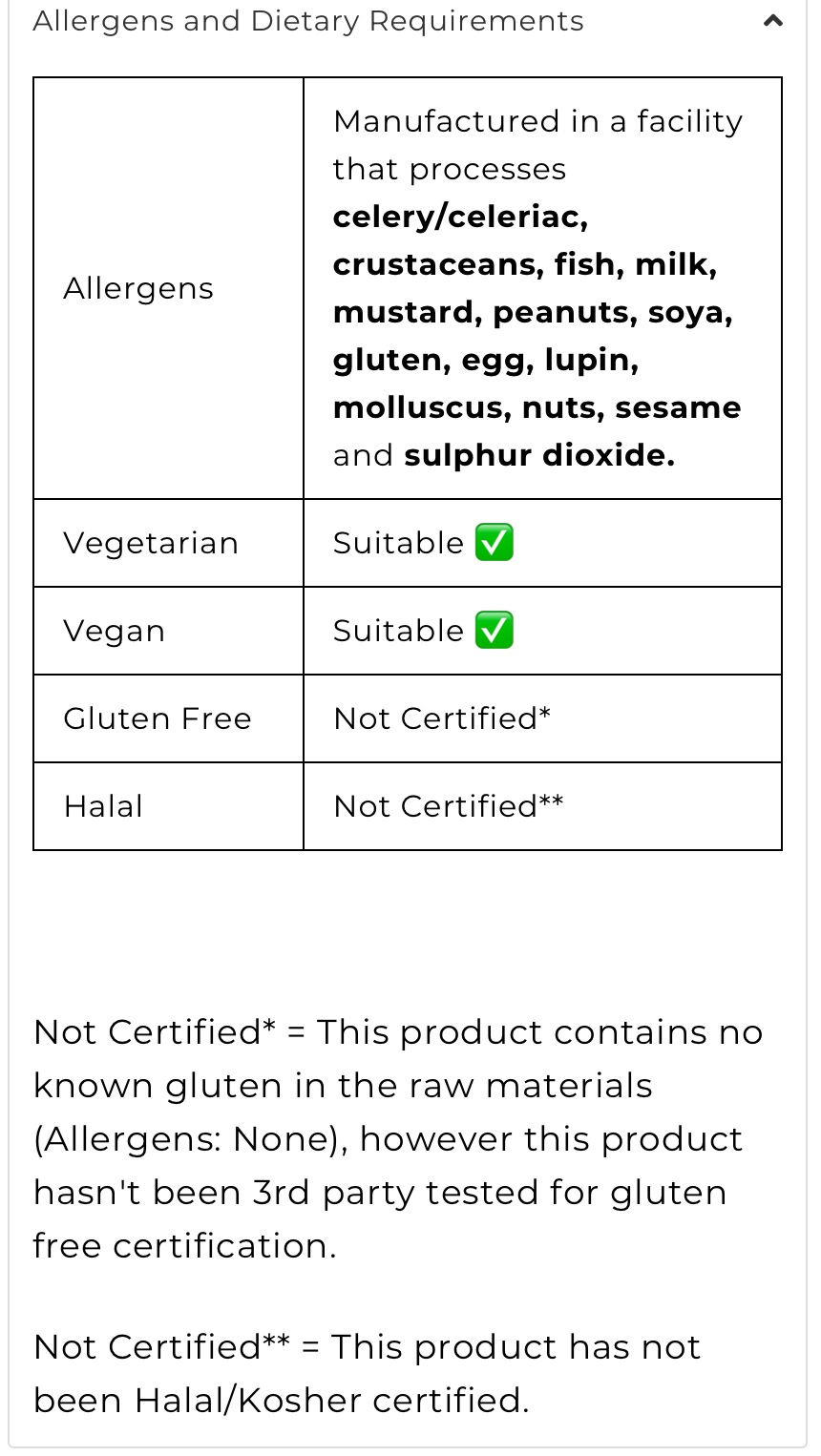This screenshot has width=821, height=1456.
Task: Click the green checkmark in Vegetarian row
Action: (x=495, y=543)
